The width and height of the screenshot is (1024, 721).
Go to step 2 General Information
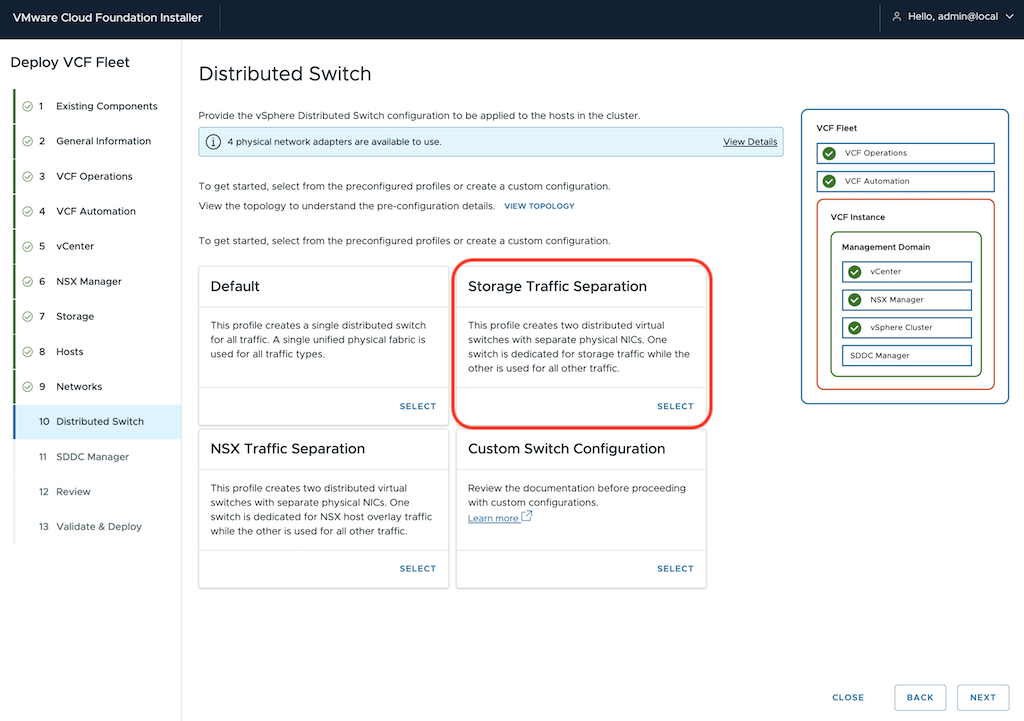[x=97, y=141]
